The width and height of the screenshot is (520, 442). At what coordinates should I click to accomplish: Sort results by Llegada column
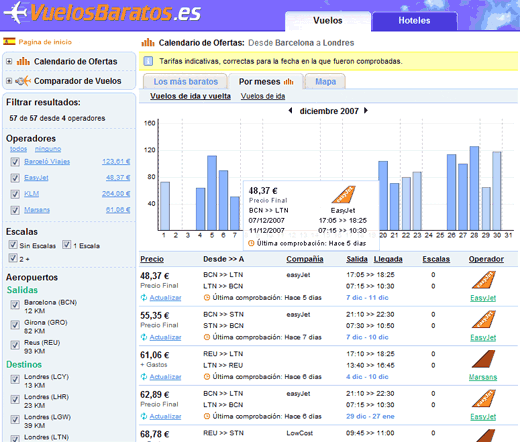(388, 259)
